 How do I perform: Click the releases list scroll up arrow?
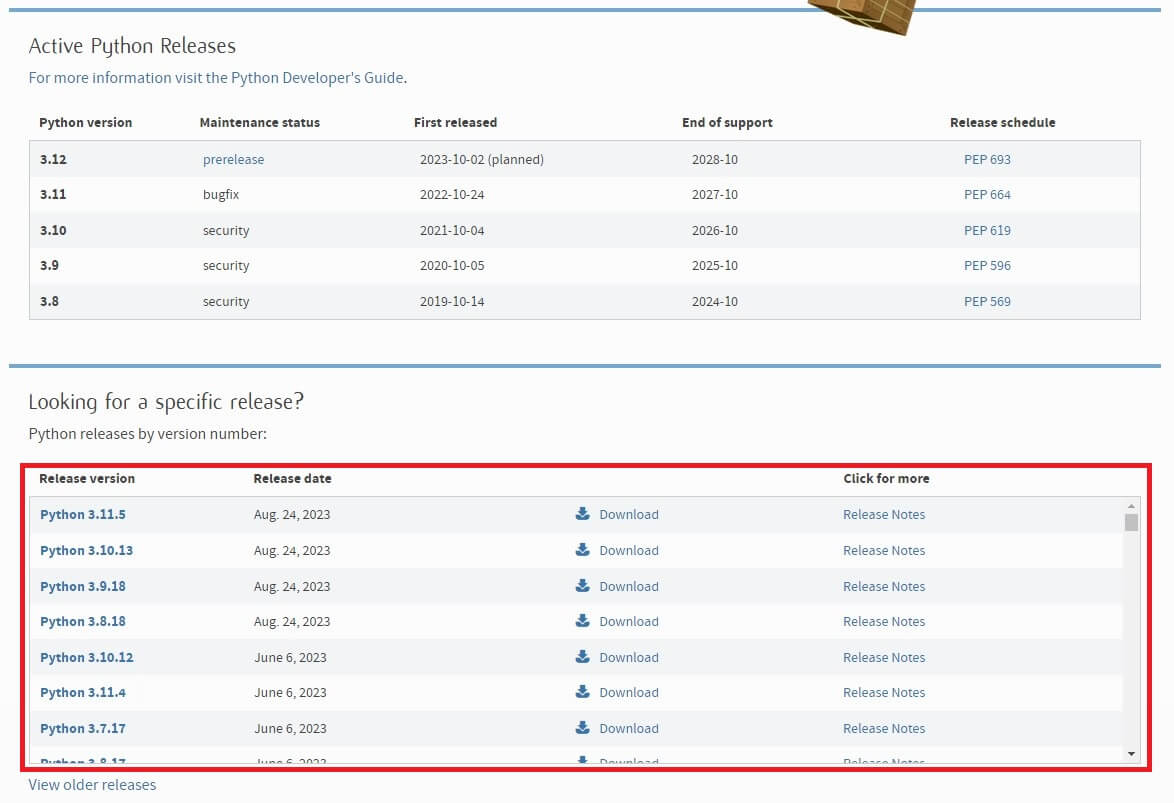coord(1131,506)
